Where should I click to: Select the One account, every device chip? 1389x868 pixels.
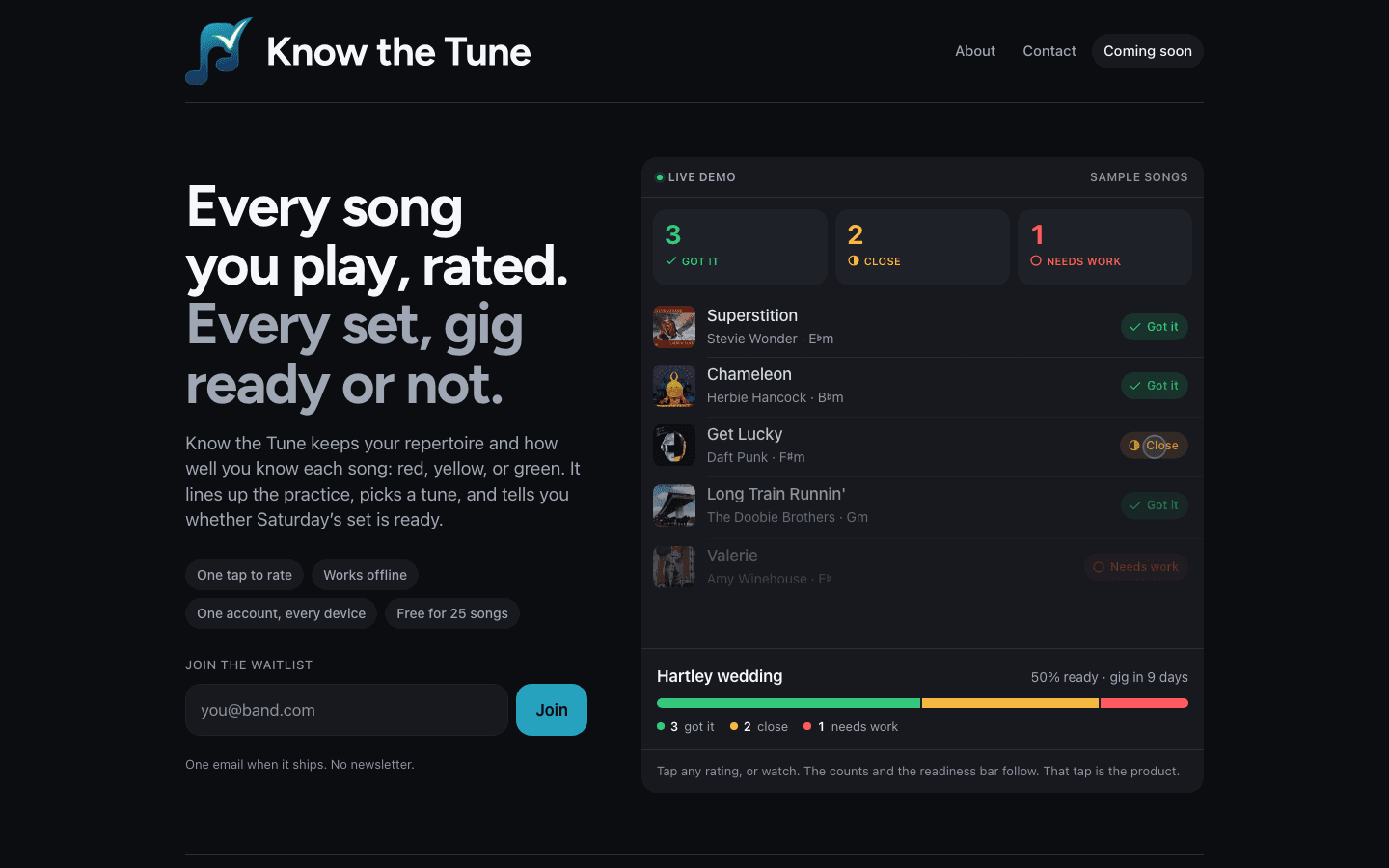281,613
